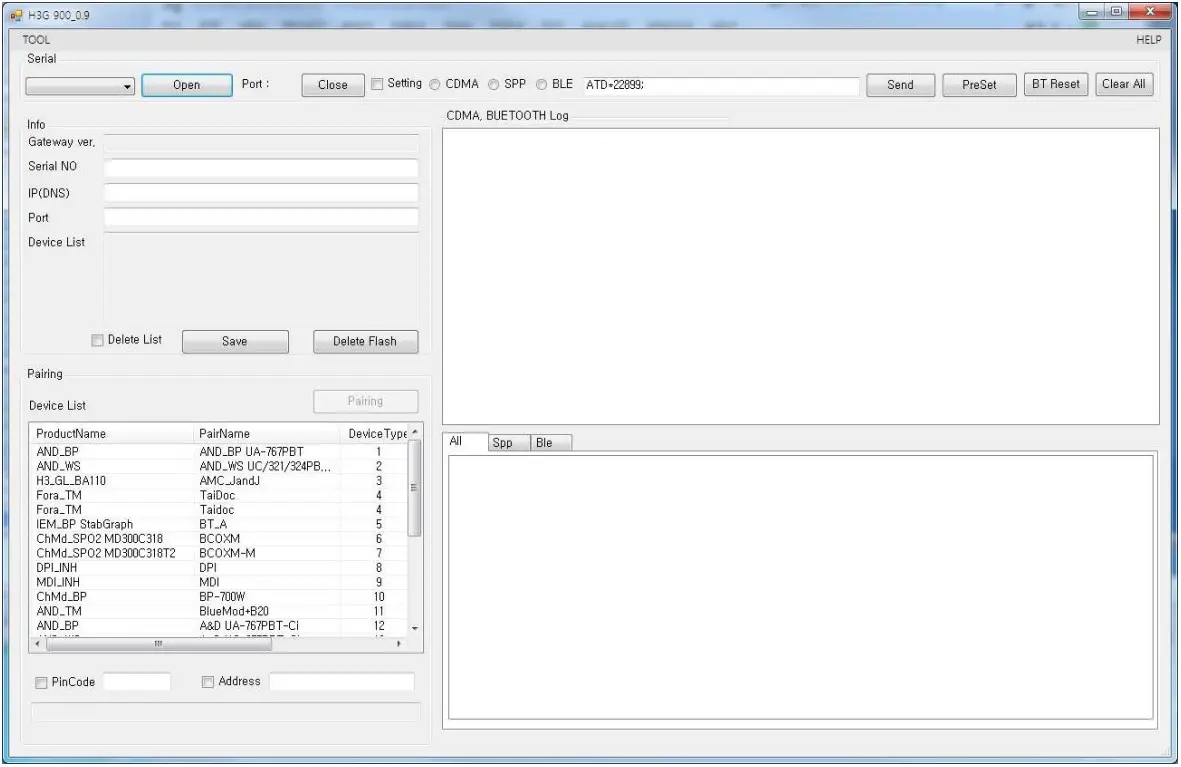The width and height of the screenshot is (1181, 767).
Task: Select the ChMd_SPO2 MD300C318T2 row
Action: click(218, 553)
